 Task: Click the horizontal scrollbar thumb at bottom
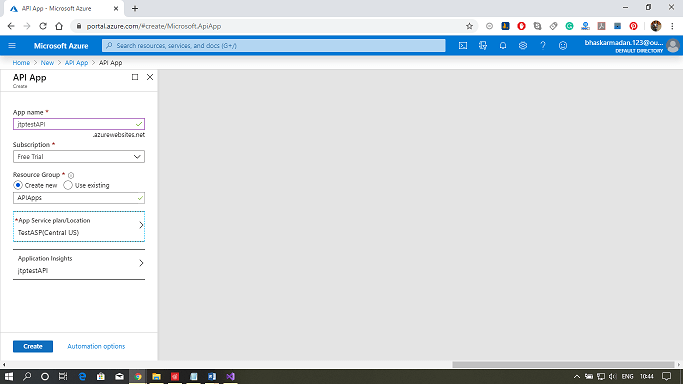(x=563, y=365)
